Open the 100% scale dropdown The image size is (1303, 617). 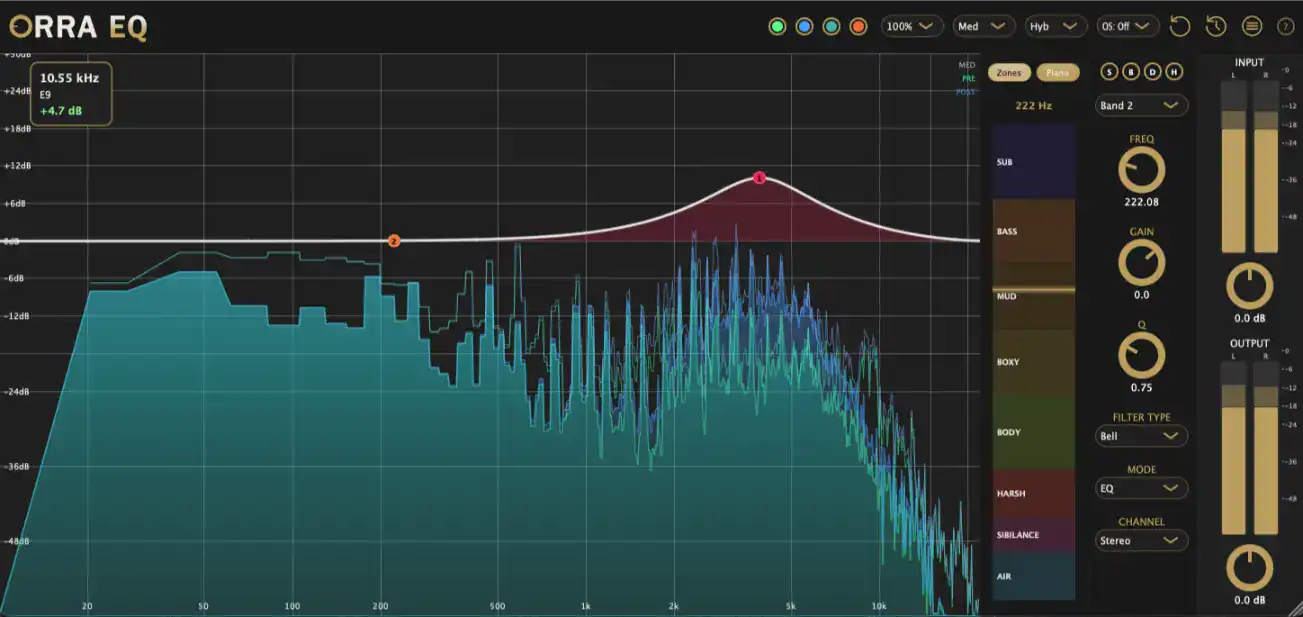click(x=912, y=26)
